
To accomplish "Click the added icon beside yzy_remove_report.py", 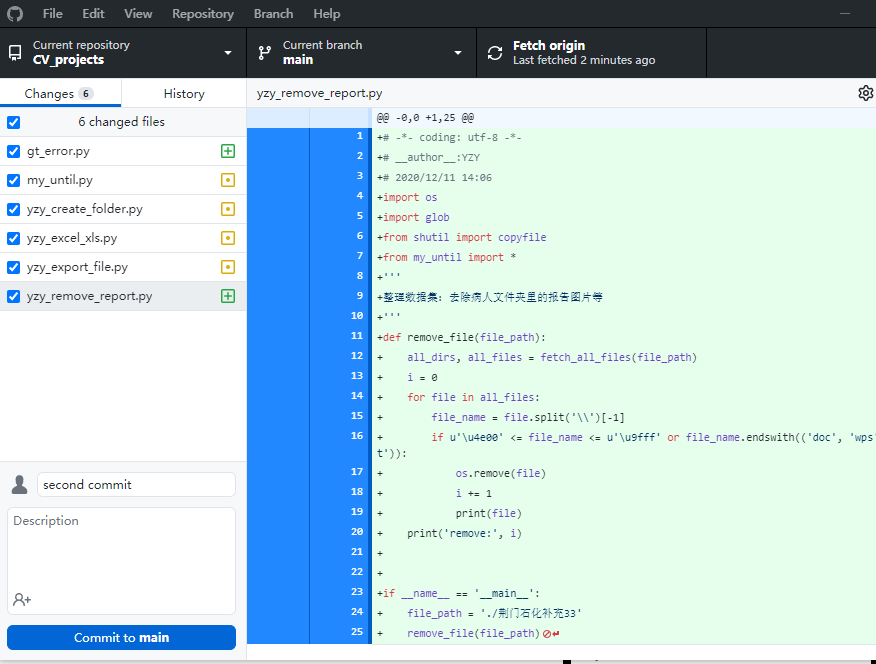I will [x=228, y=295].
